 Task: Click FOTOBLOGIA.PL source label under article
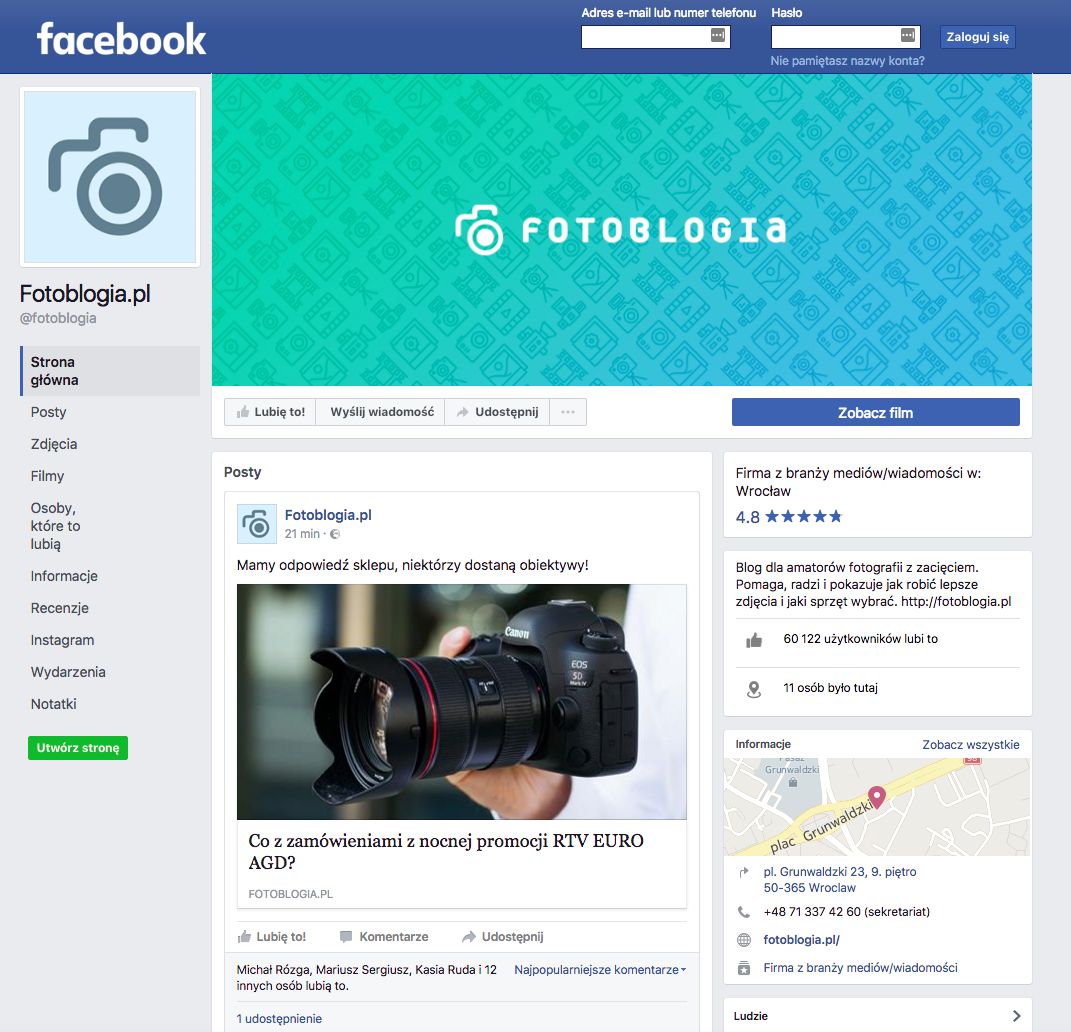click(290, 894)
